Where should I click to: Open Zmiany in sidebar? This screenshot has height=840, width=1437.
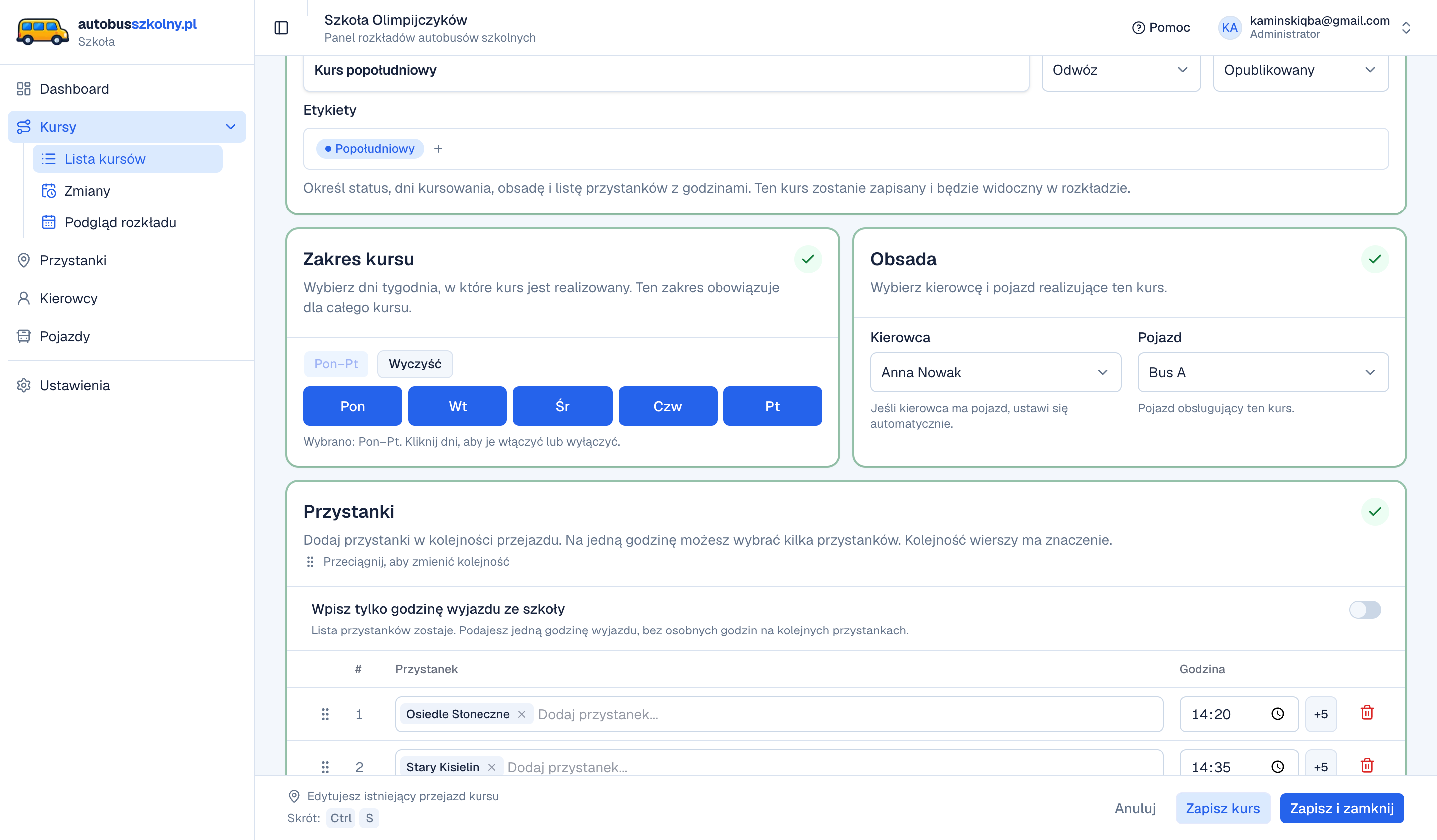(127, 191)
